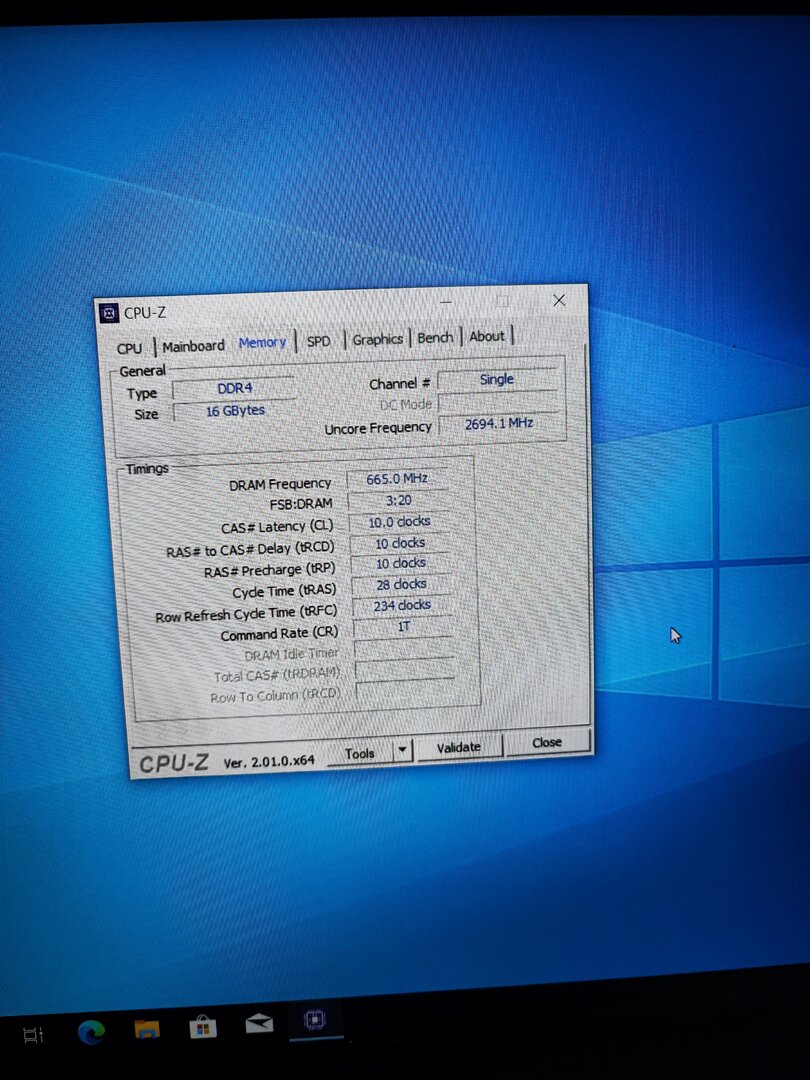Viewport: 810px width, 1080px height.
Task: Click the DRAM Frequency label
Action: point(280,484)
